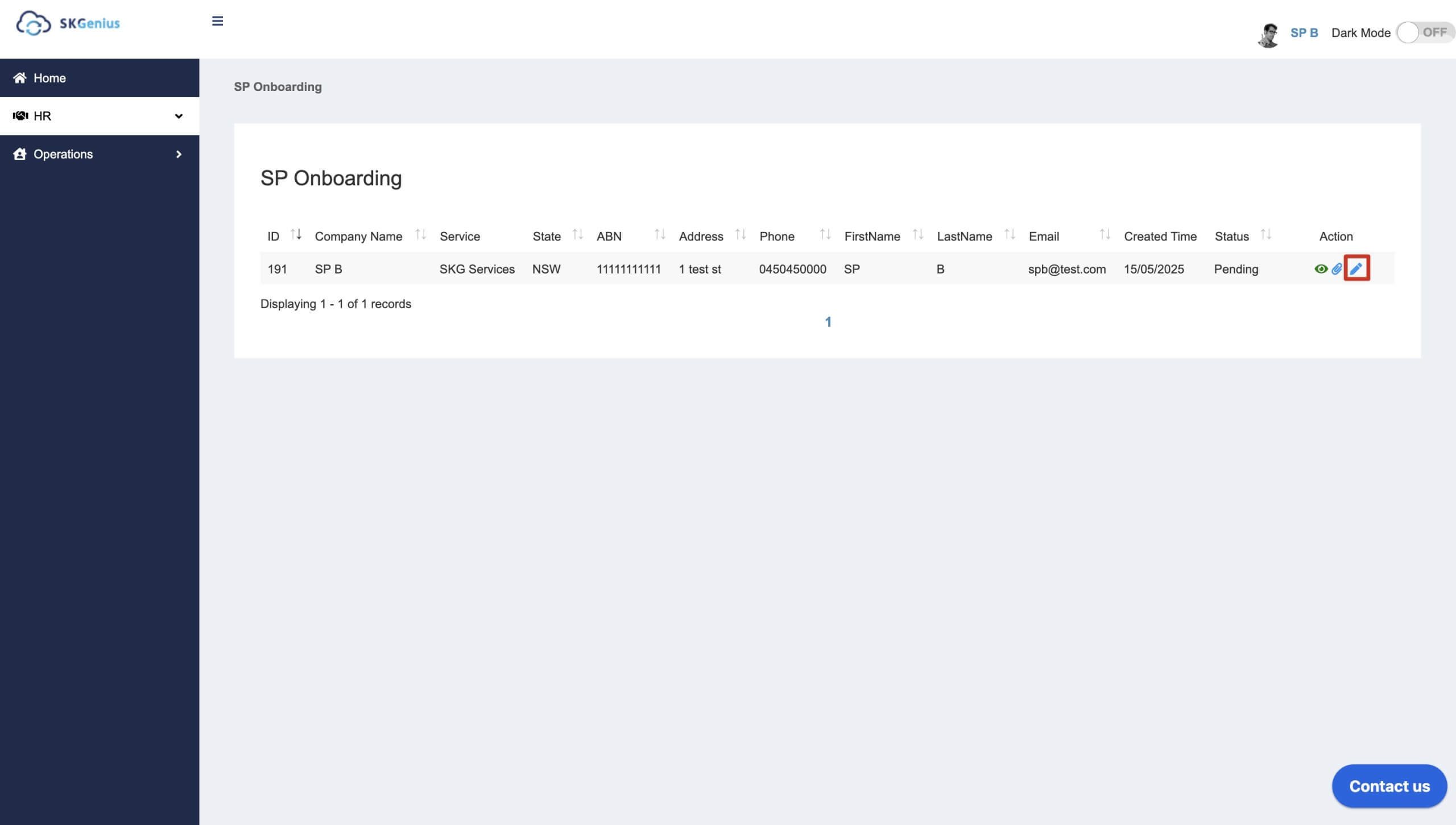Open the SP B user profile link
This screenshot has height=825, width=1456.
point(1304,32)
